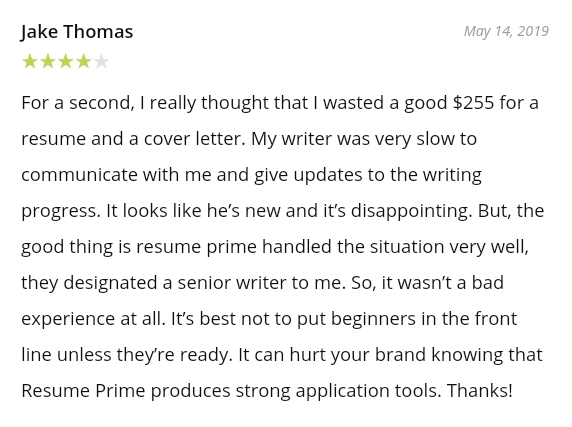Click the word 'communicate' in the review
The height and width of the screenshot is (427, 572).
pos(79,175)
